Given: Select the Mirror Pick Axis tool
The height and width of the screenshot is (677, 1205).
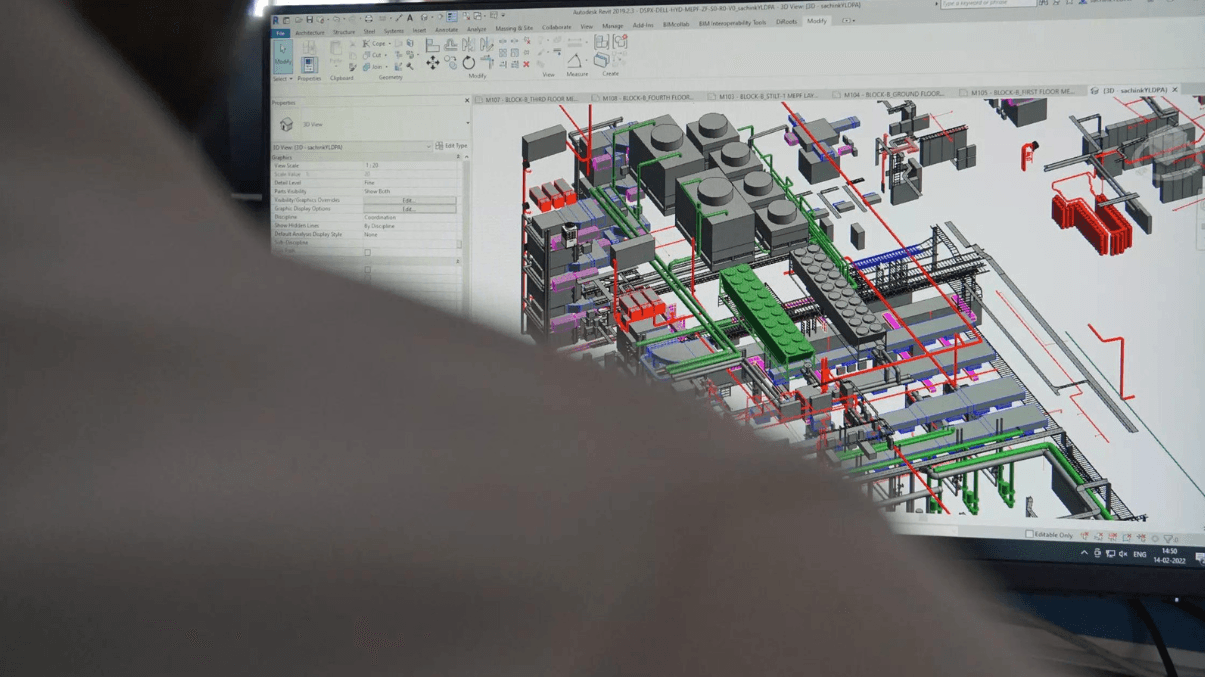Looking at the screenshot, I should [x=468, y=45].
